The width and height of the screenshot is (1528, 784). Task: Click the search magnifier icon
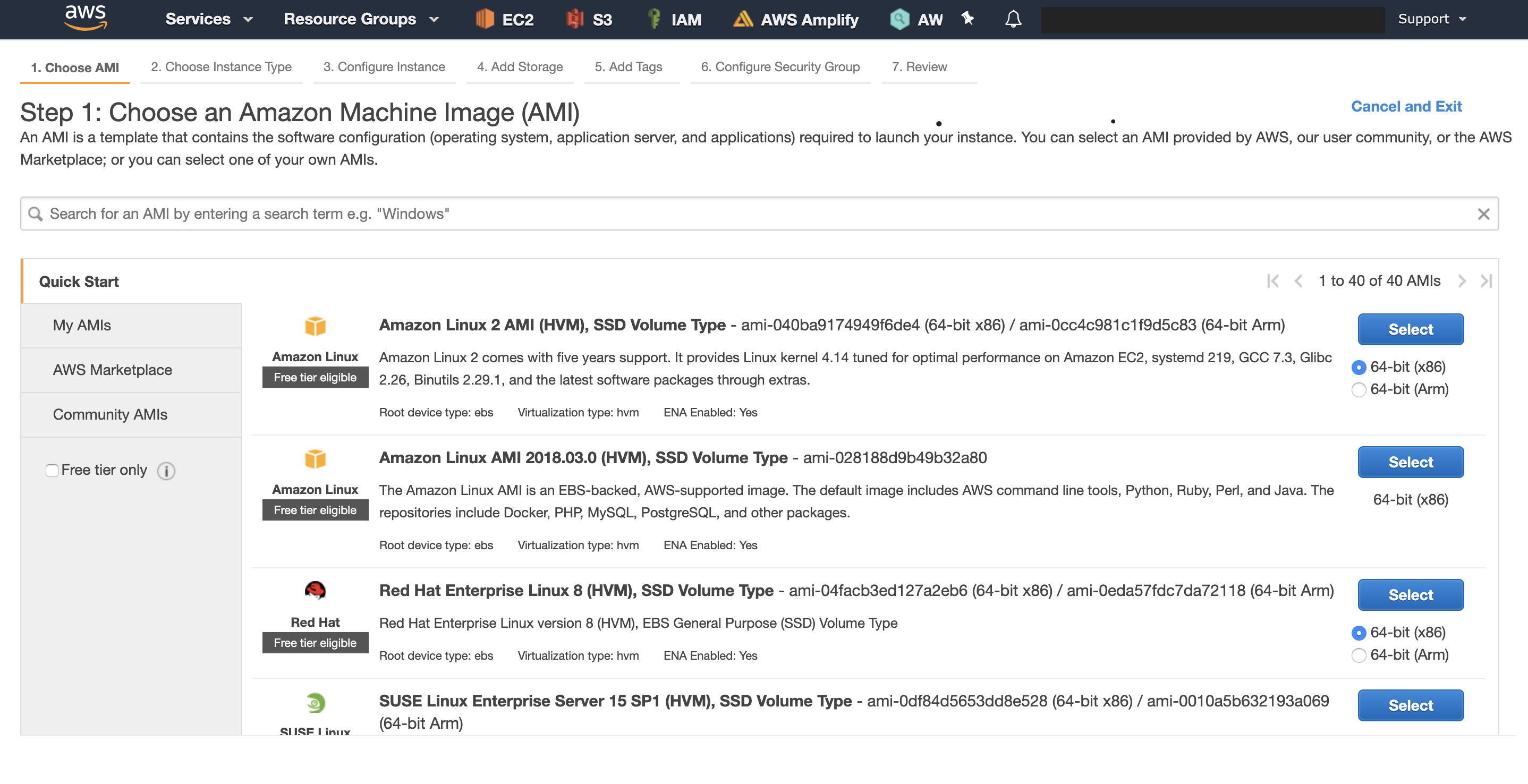(36, 214)
